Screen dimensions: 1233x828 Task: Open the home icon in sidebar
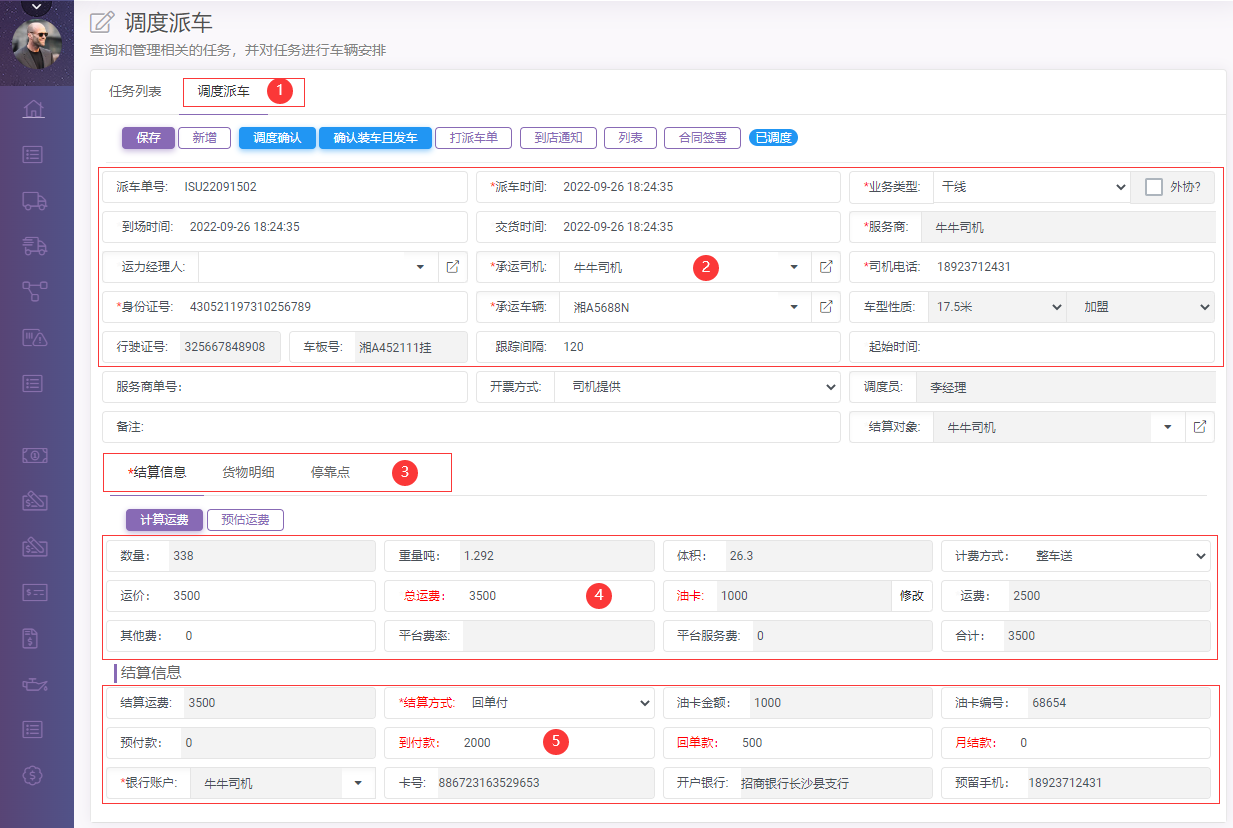(35, 109)
